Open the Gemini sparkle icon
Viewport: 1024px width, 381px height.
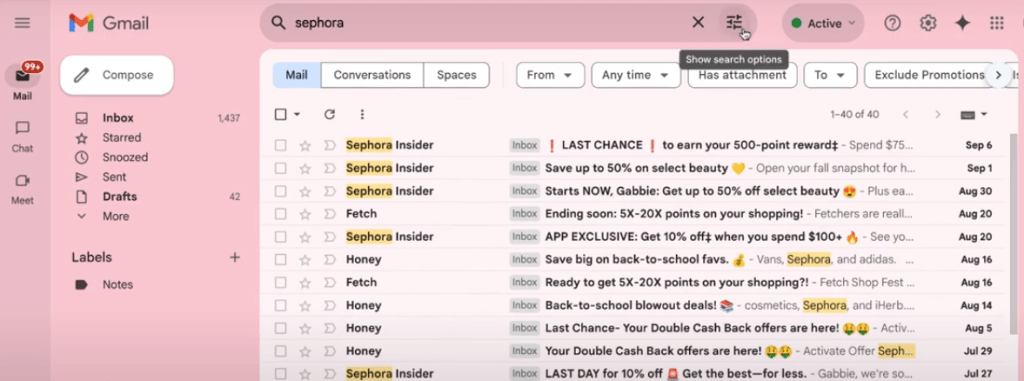pos(962,23)
